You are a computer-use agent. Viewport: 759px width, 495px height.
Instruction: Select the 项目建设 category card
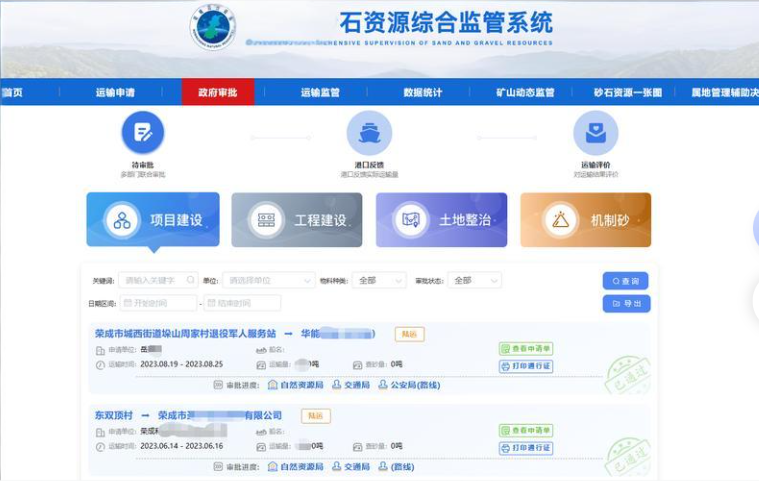(153, 220)
